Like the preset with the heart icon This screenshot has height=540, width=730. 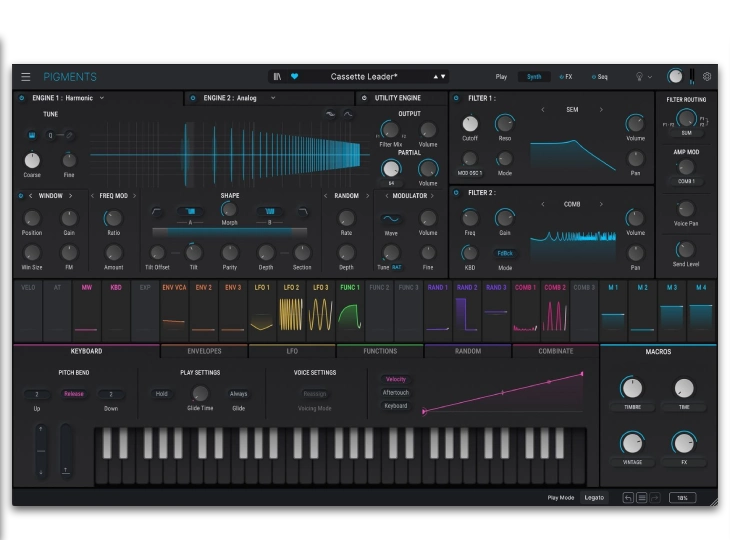pyautogui.click(x=294, y=77)
